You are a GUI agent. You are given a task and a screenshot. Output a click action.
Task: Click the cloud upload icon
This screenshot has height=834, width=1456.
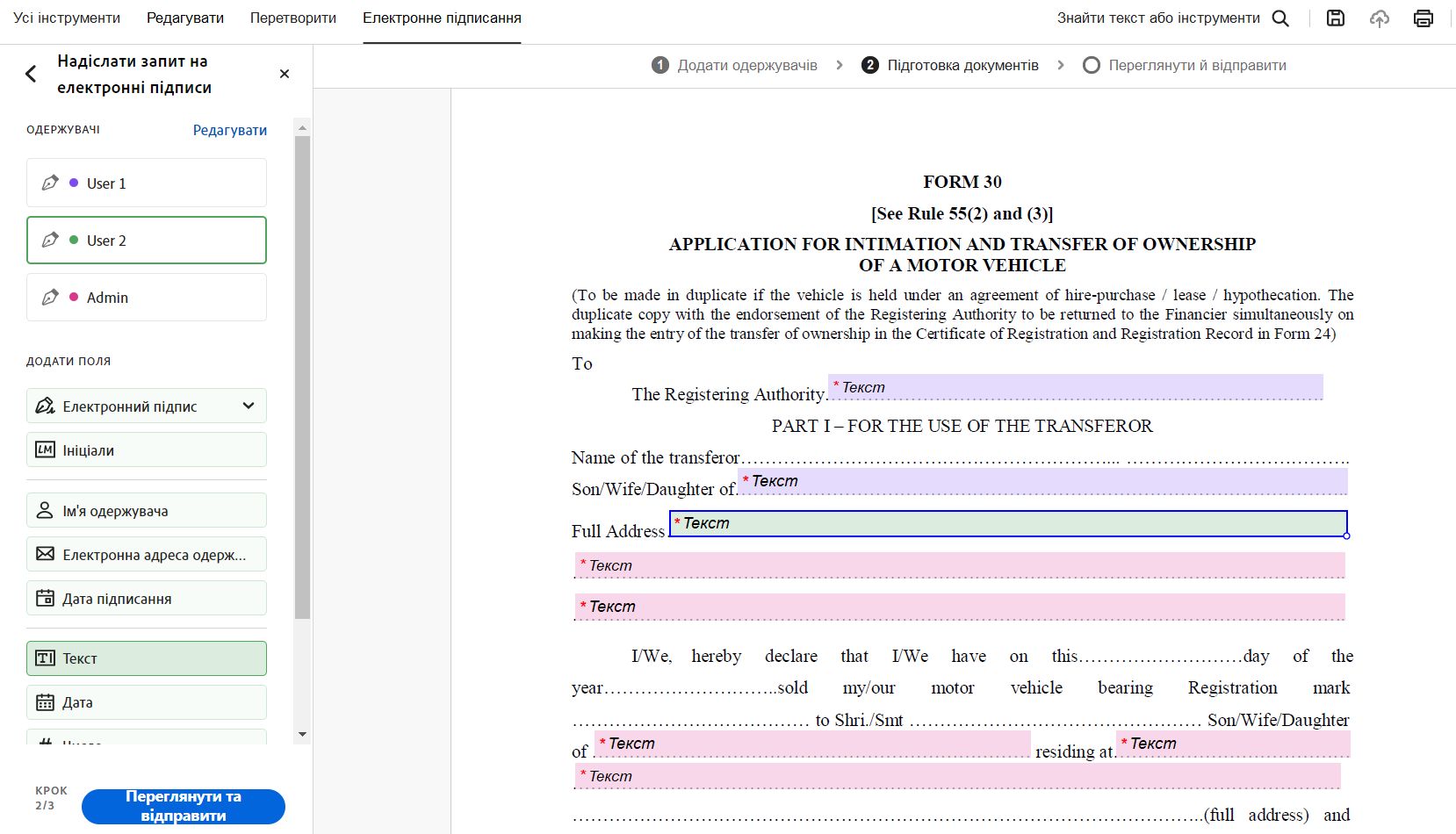[x=1380, y=18]
